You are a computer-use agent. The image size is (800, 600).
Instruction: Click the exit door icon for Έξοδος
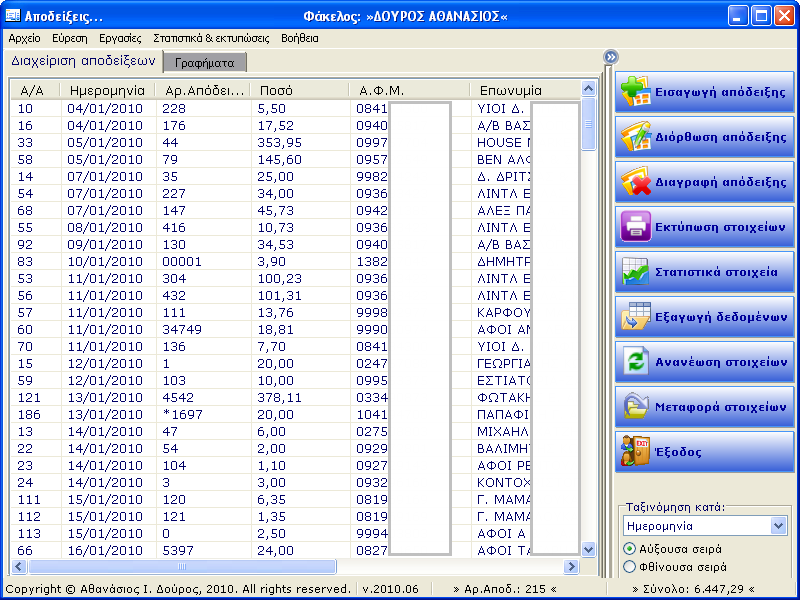[x=635, y=451]
